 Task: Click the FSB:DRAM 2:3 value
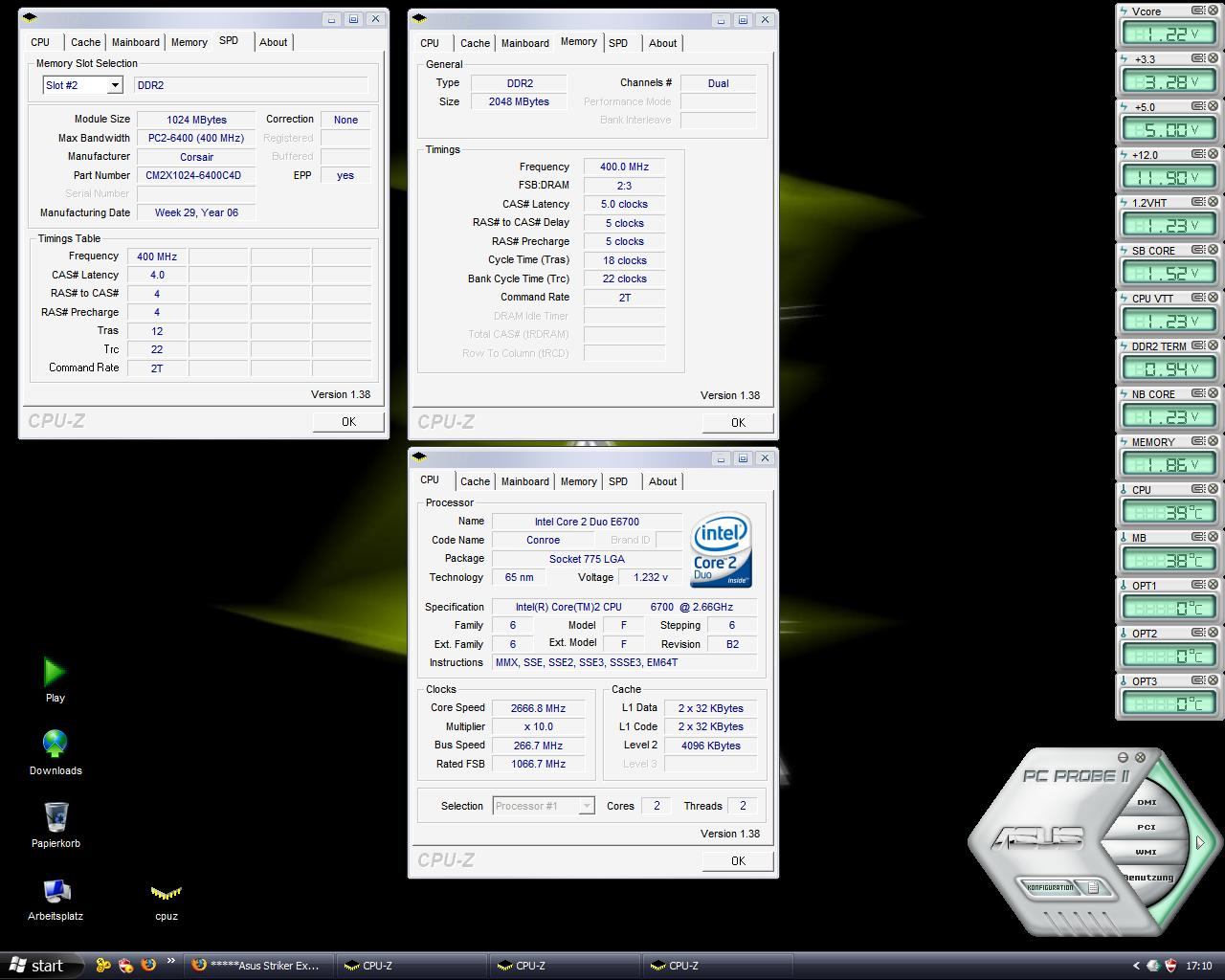(624, 186)
